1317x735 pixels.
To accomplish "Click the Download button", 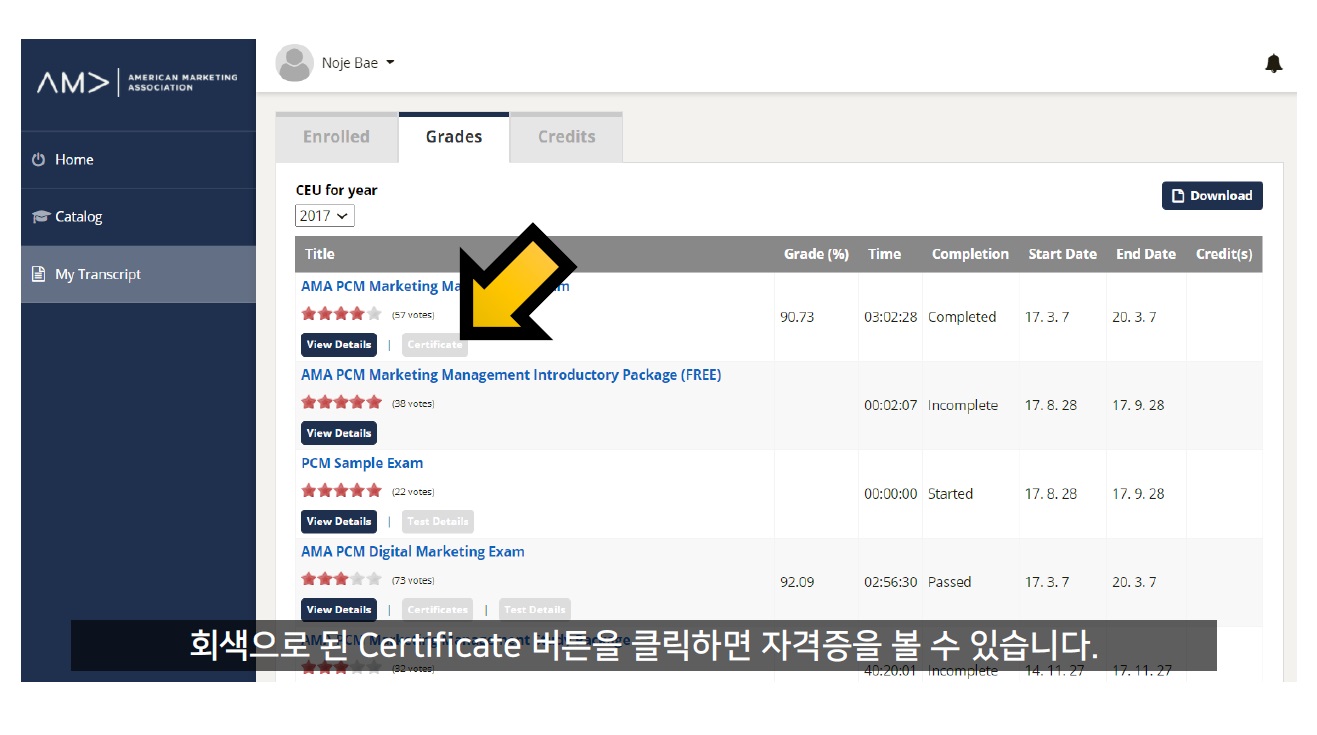I will click(x=1212, y=196).
